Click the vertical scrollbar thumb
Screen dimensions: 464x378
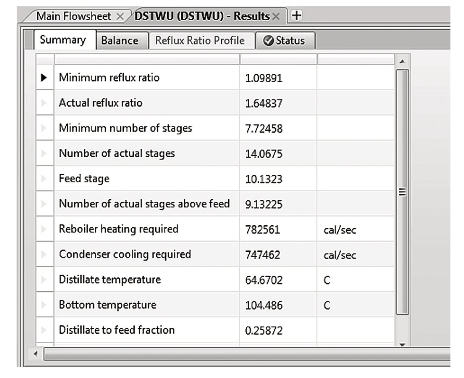click(x=402, y=192)
